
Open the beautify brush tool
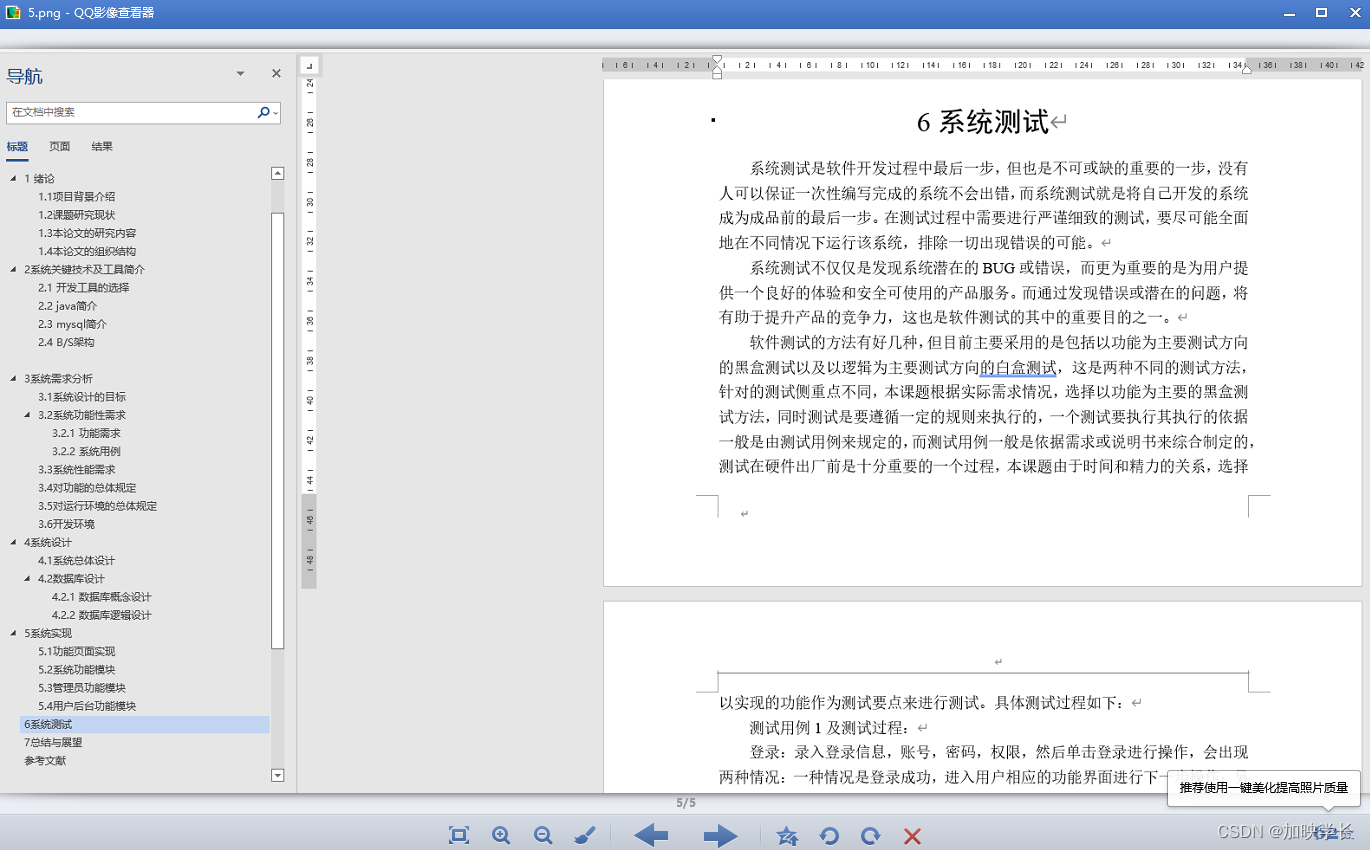(x=585, y=835)
